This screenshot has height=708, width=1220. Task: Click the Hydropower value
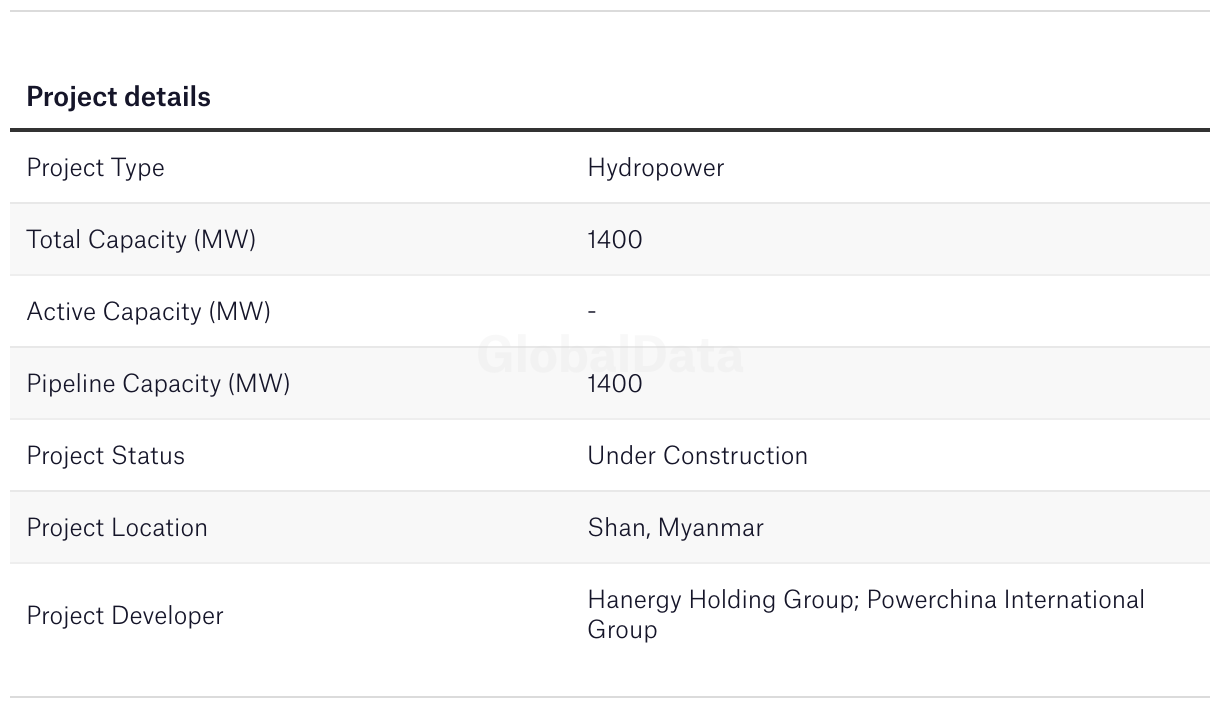[x=655, y=168]
